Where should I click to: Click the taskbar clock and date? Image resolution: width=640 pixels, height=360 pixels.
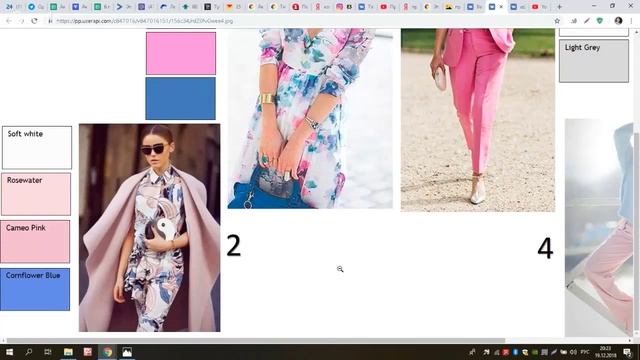pos(606,352)
